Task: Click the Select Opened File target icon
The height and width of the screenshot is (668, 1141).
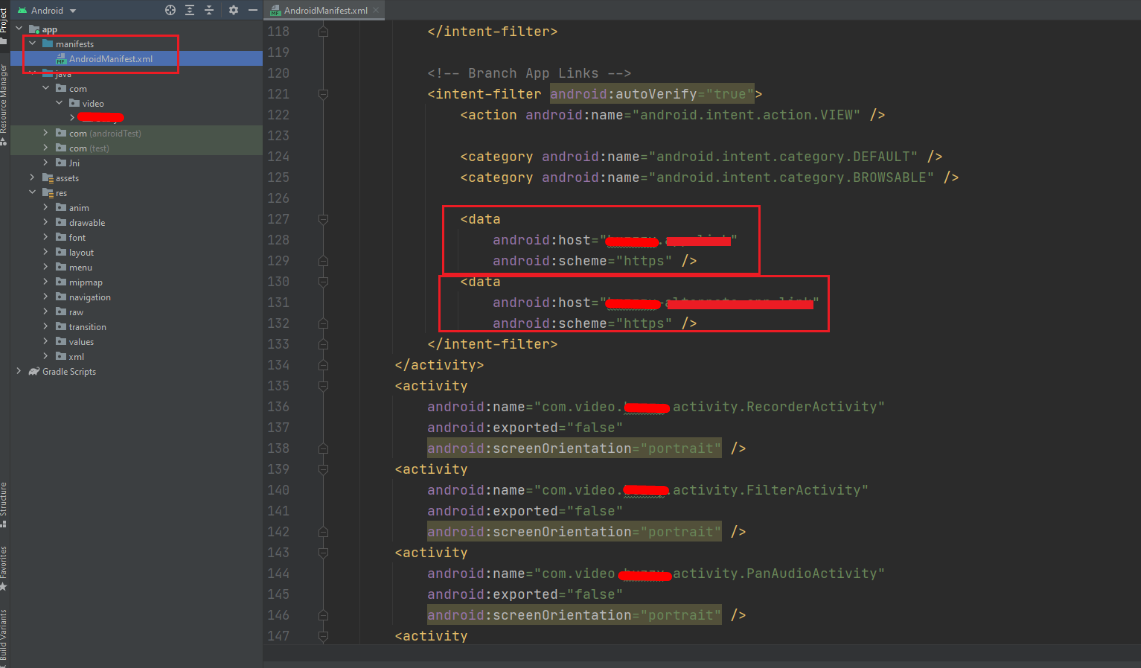Action: [170, 10]
